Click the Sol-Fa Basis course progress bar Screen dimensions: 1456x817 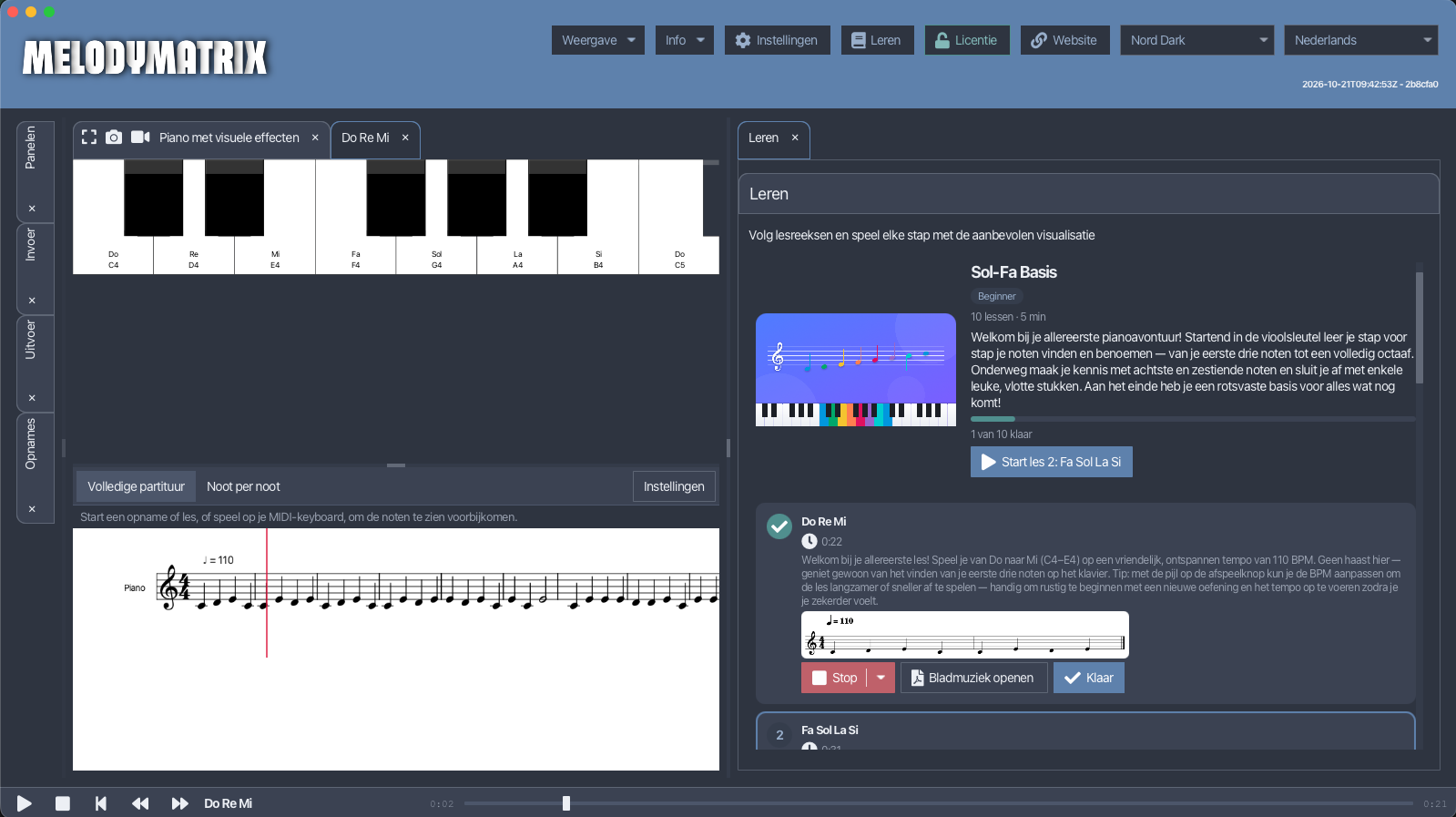pyautogui.click(x=1192, y=419)
